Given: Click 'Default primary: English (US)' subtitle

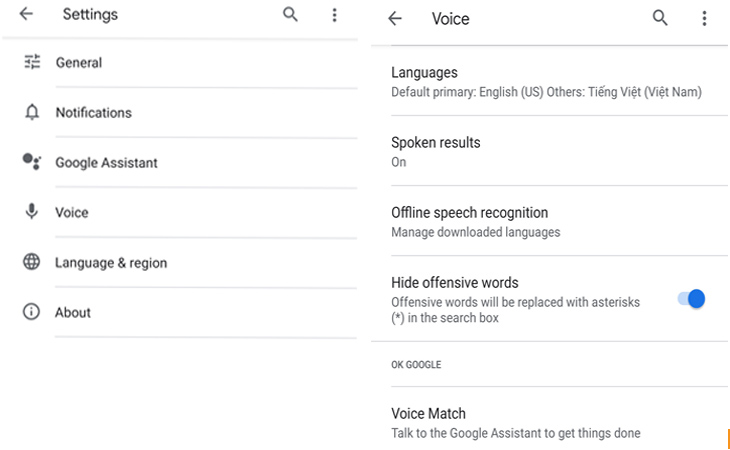Looking at the screenshot, I should tap(467, 92).
